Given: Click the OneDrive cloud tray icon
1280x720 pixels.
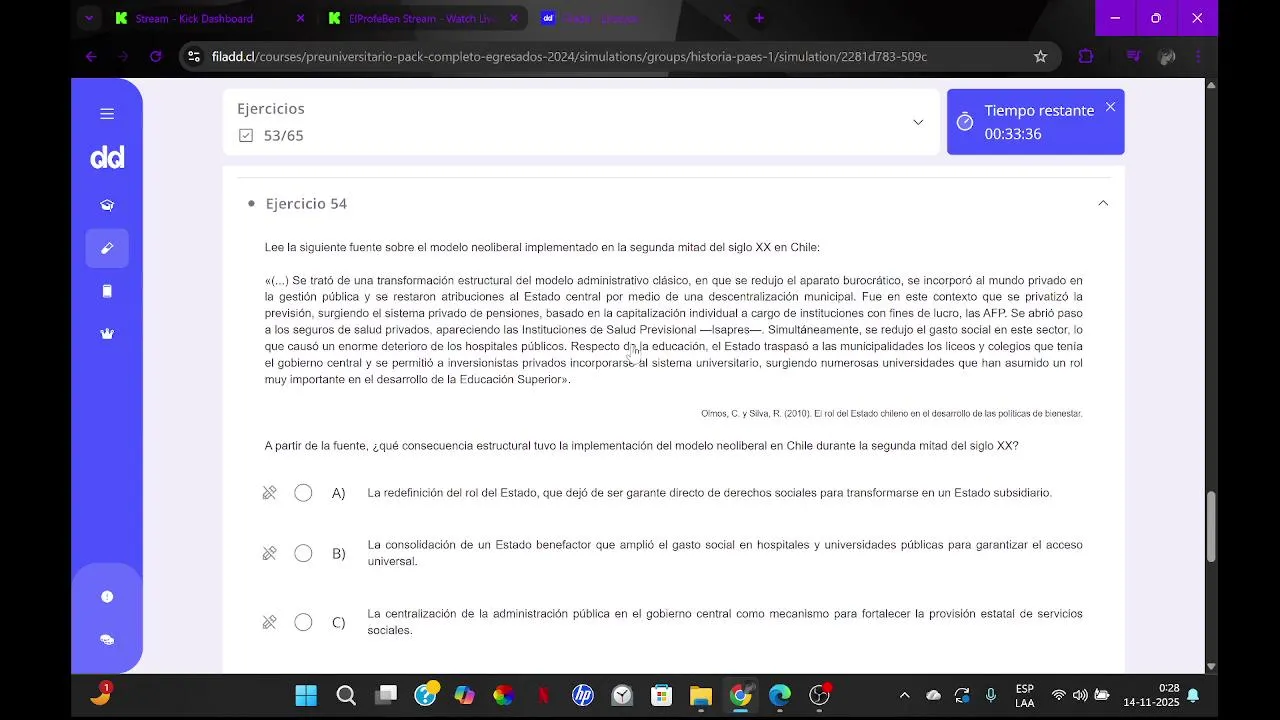Looking at the screenshot, I should pos(933,695).
